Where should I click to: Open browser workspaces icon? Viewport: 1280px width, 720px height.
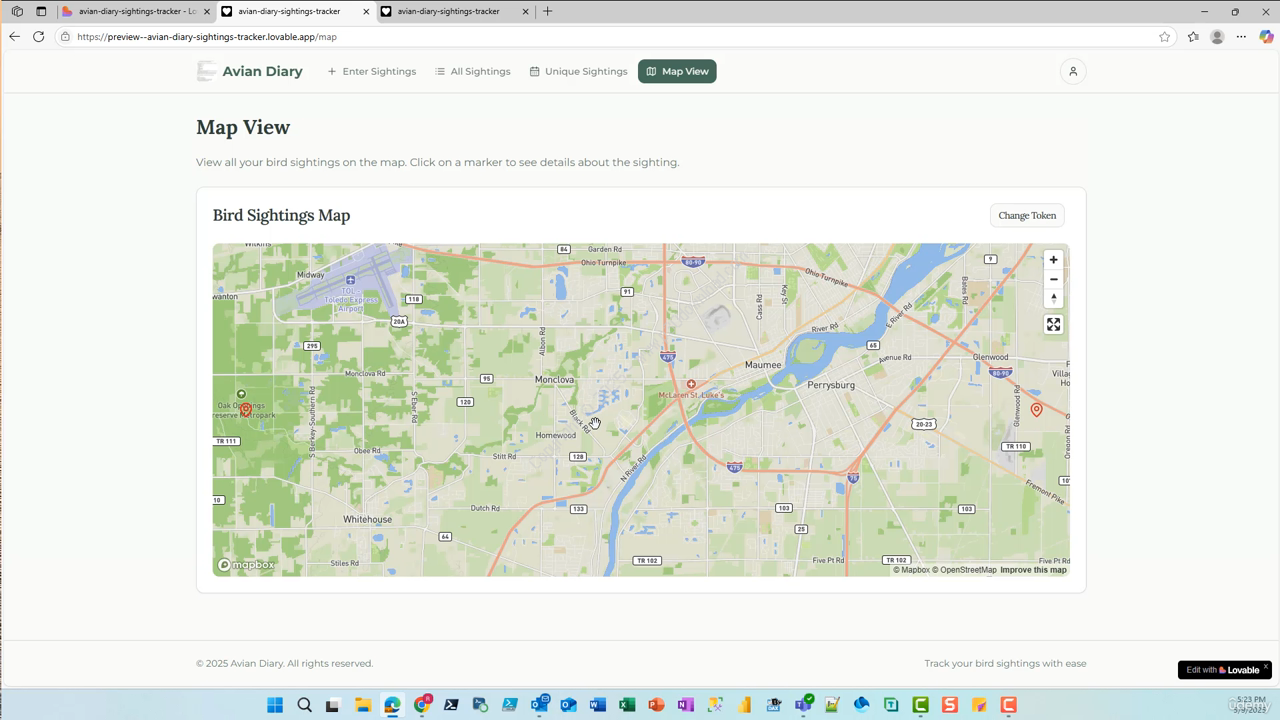[x=17, y=11]
